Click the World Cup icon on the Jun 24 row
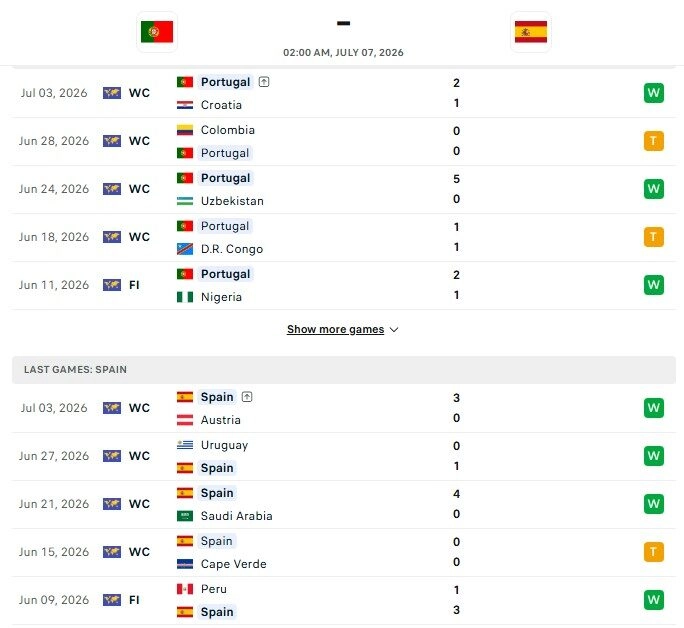This screenshot has width=684, height=628. click(112, 189)
